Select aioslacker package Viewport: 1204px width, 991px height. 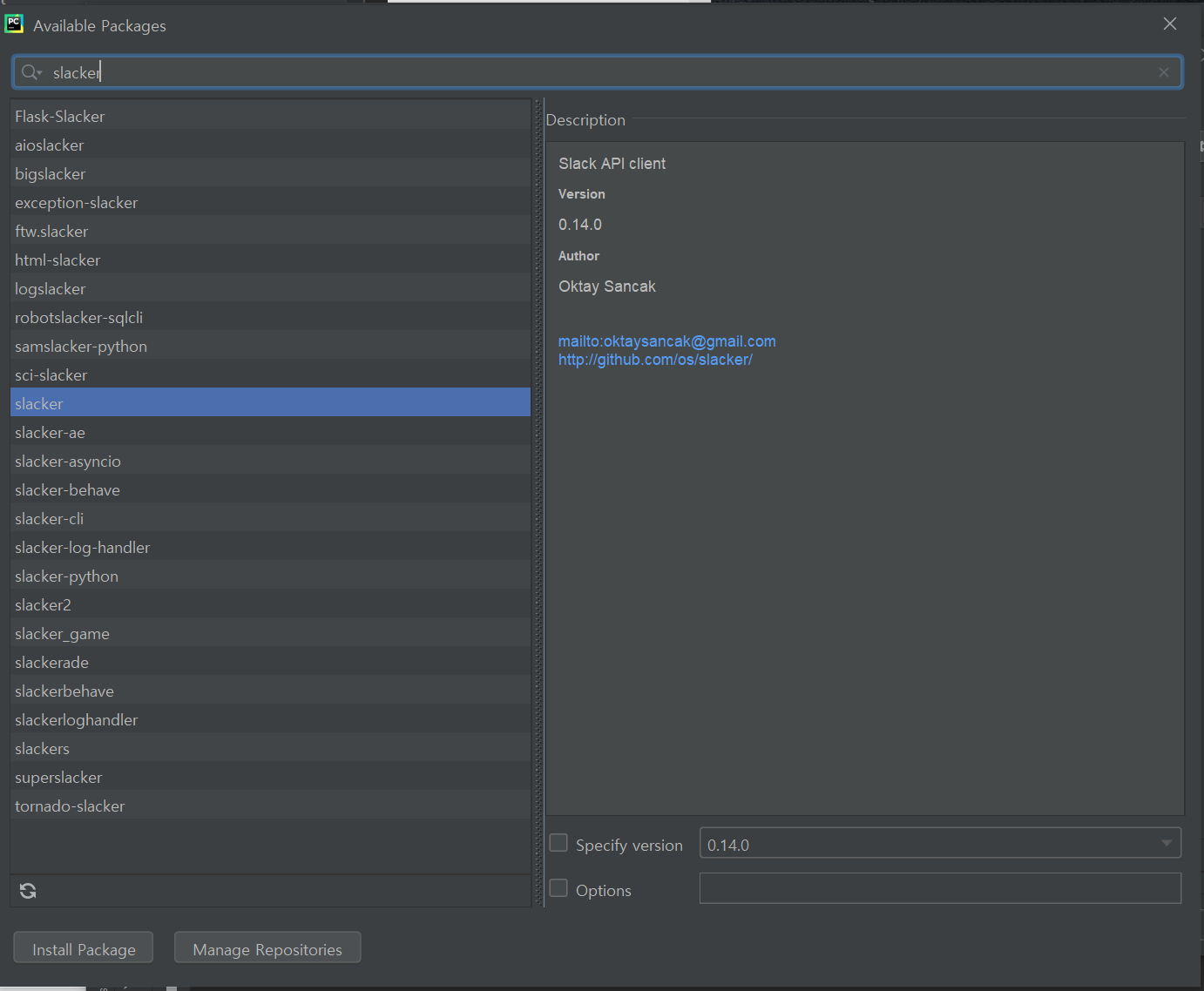click(x=270, y=145)
